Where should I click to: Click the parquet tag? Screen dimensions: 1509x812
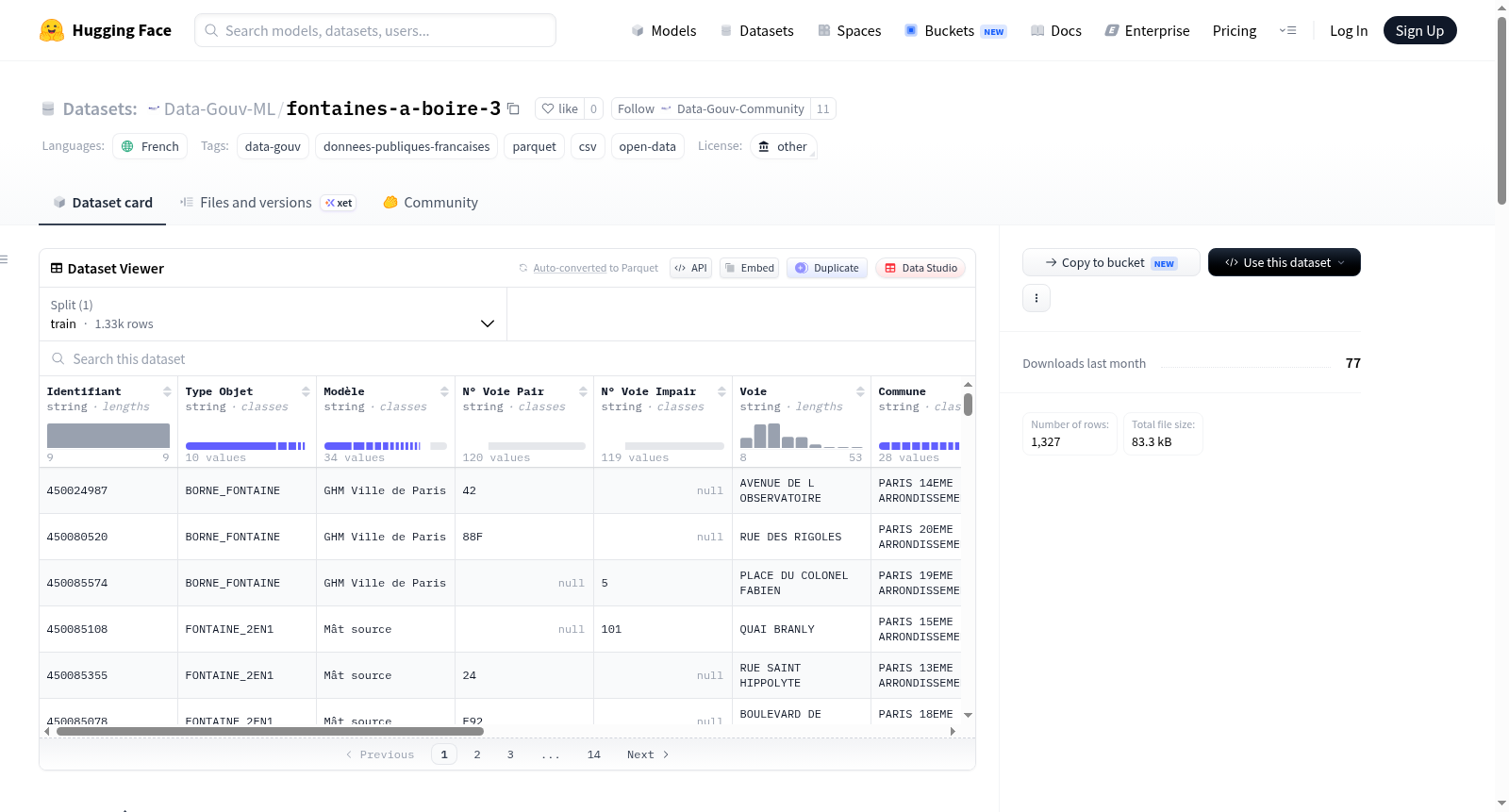click(x=534, y=146)
